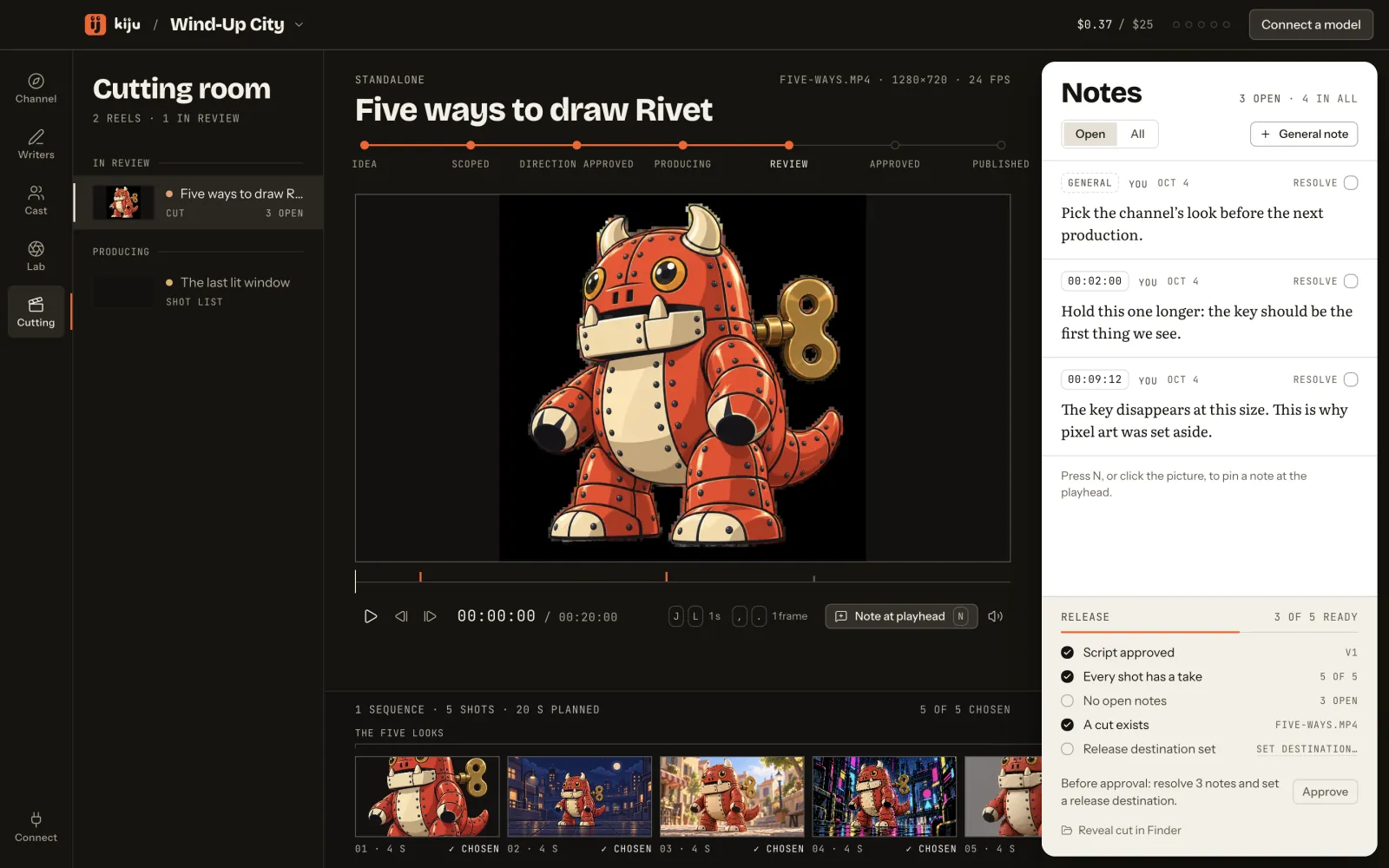The image size is (1389, 868).
Task: Resolve the General note checkbox
Action: 1351,183
